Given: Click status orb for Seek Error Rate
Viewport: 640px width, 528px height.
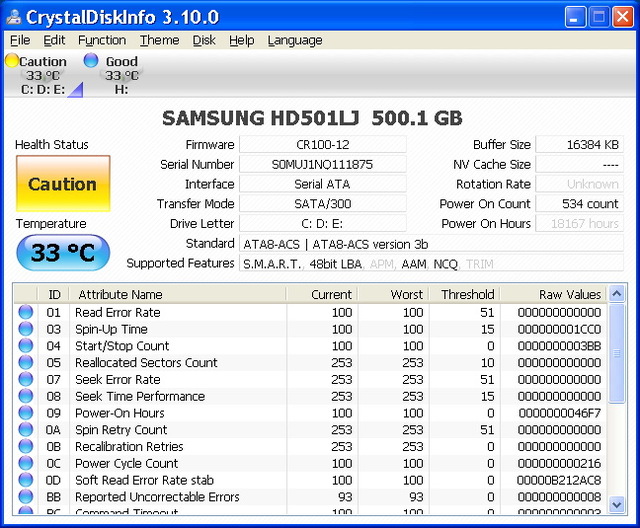Looking at the screenshot, I should coord(26,379).
